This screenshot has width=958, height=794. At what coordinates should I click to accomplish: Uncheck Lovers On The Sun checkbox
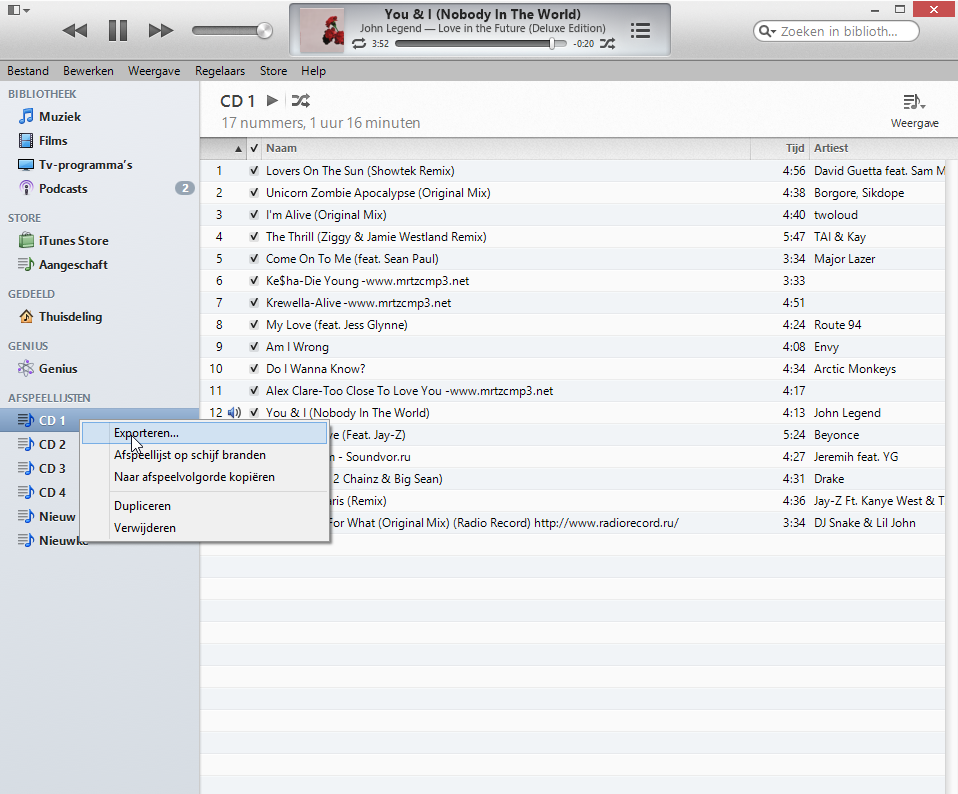point(254,171)
